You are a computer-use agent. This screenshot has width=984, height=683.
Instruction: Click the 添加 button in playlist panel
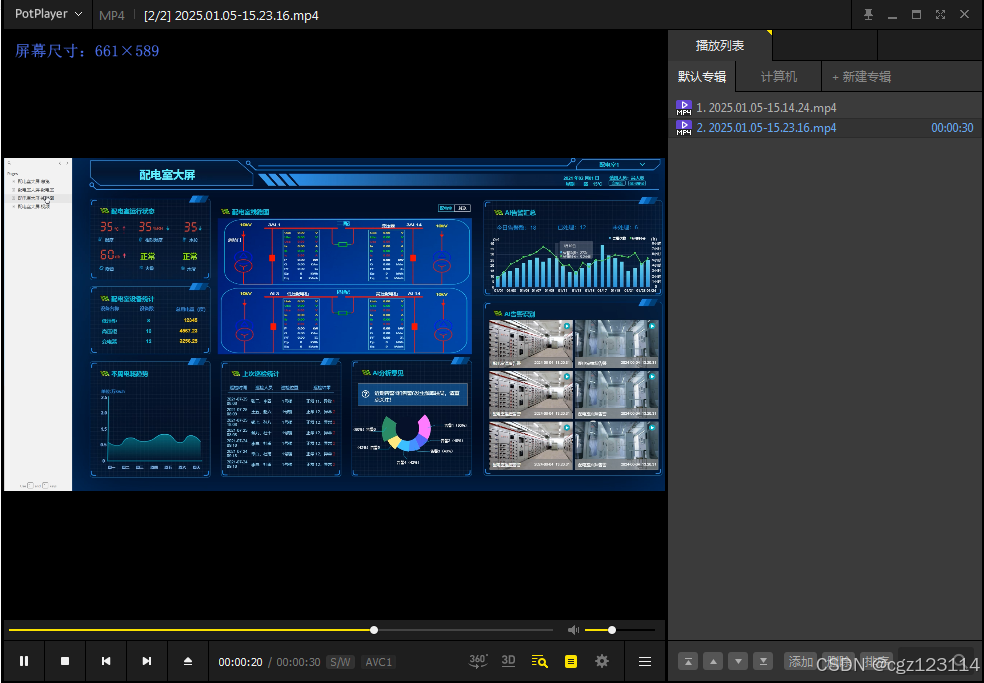pos(800,661)
